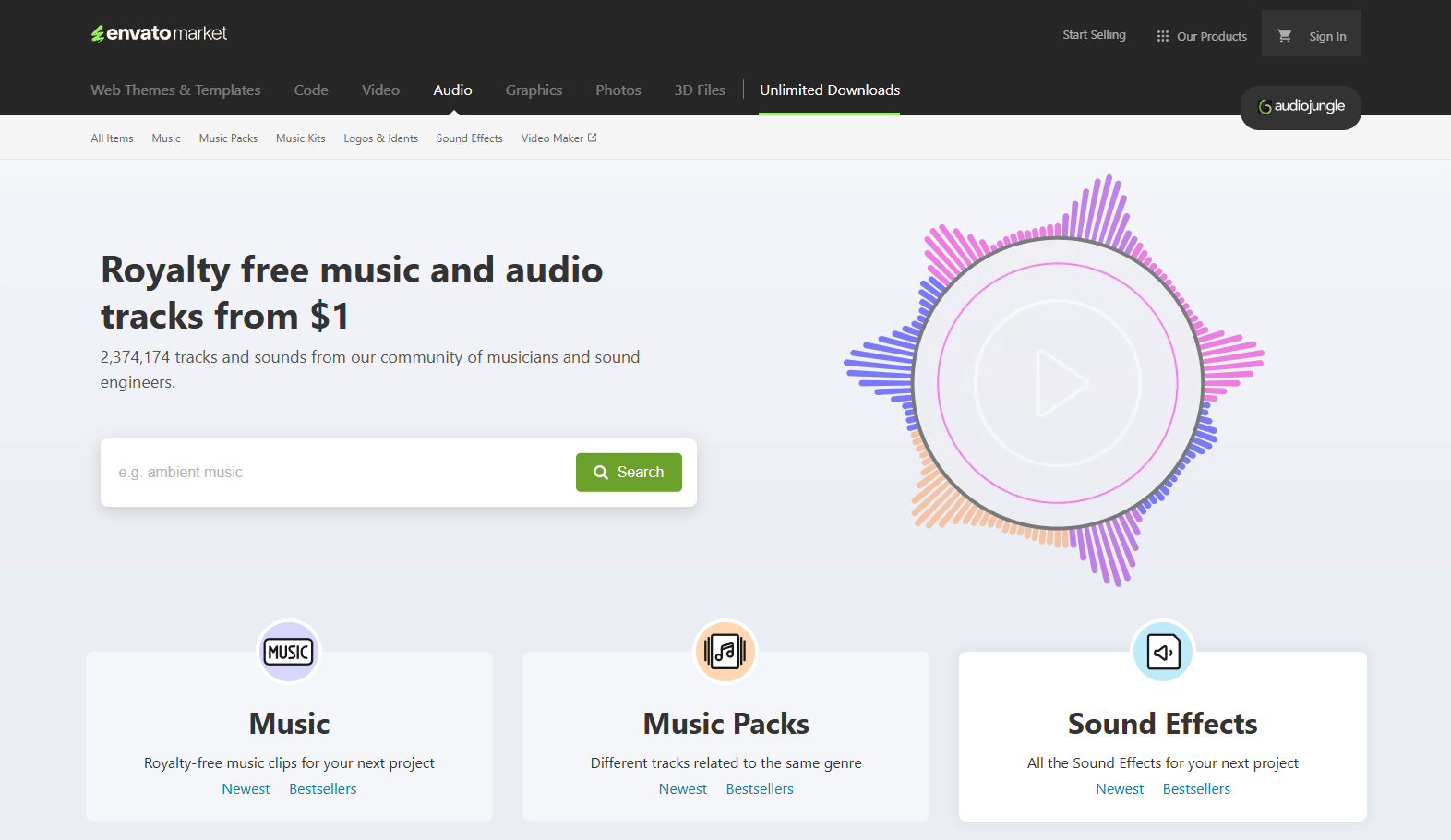Open the shopping cart icon
Screen dimensions: 1451x840
(1284, 36)
